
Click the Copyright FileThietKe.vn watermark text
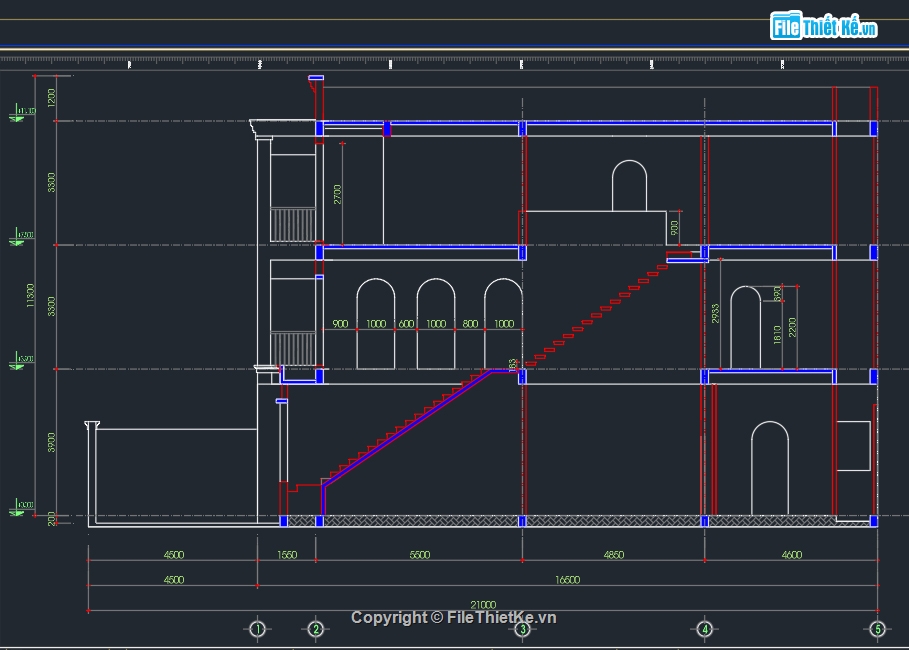452,618
